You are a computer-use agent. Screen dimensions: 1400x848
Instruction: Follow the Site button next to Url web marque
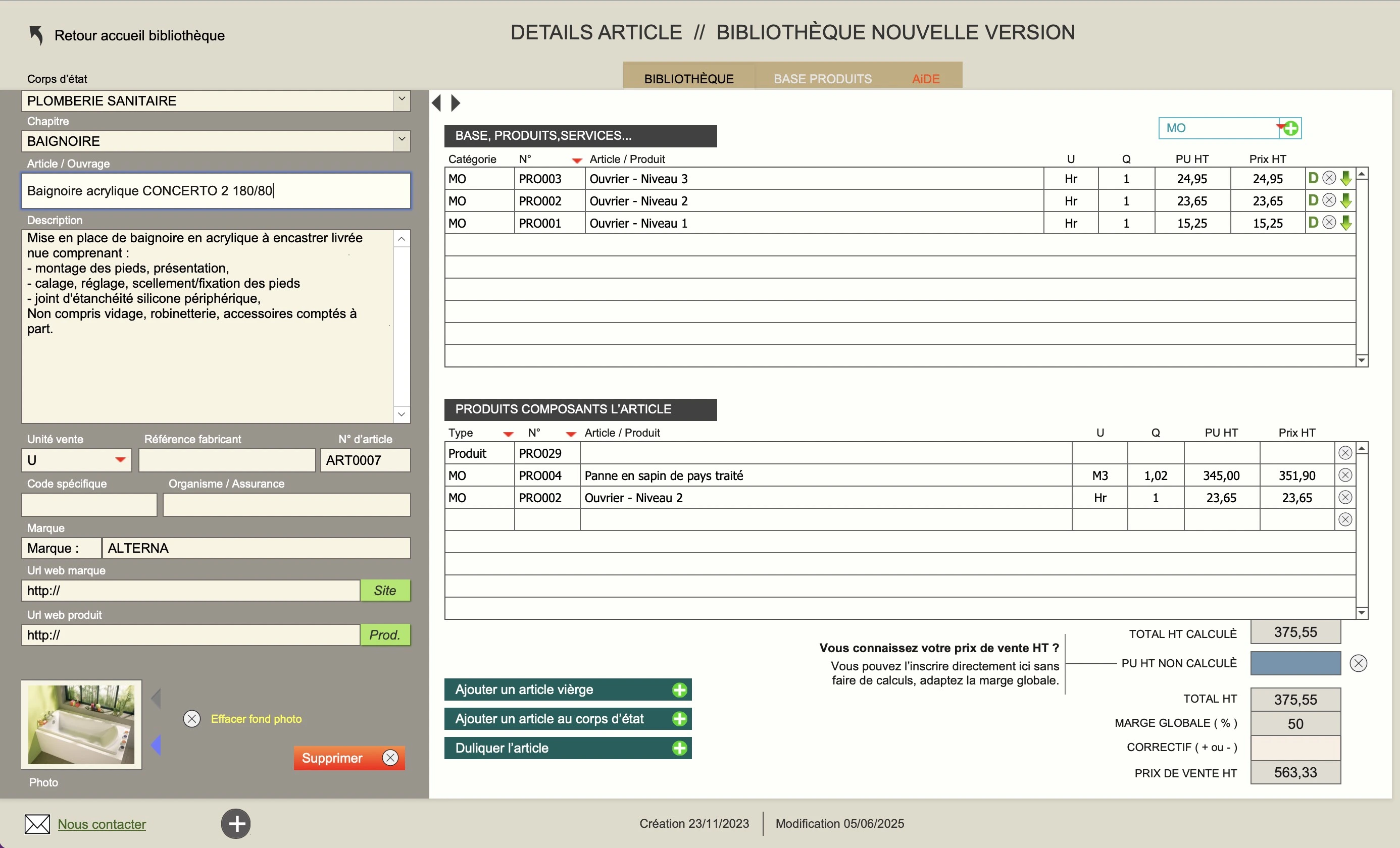click(x=385, y=590)
